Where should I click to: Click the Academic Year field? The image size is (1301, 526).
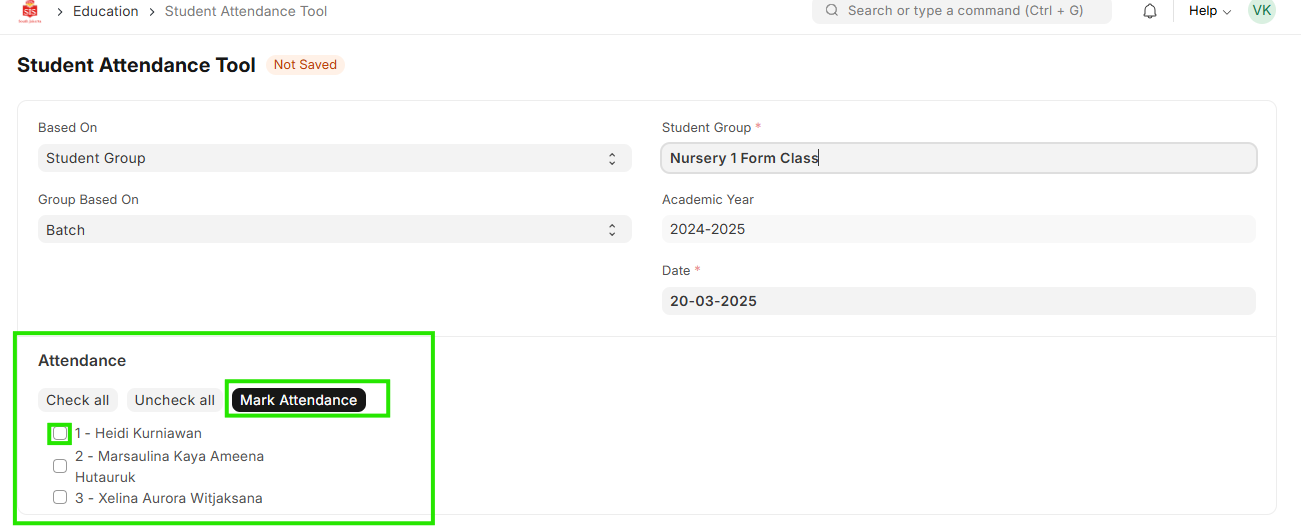958,229
